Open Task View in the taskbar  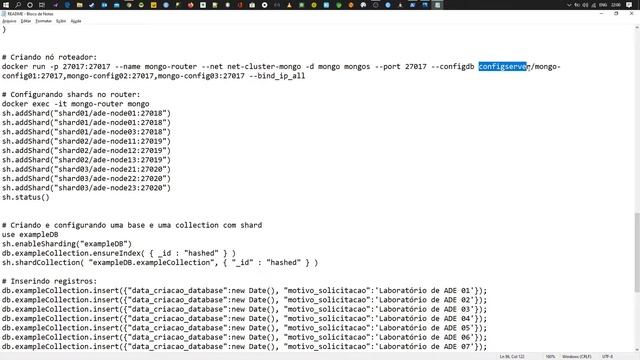pyautogui.click(x=42, y=5)
